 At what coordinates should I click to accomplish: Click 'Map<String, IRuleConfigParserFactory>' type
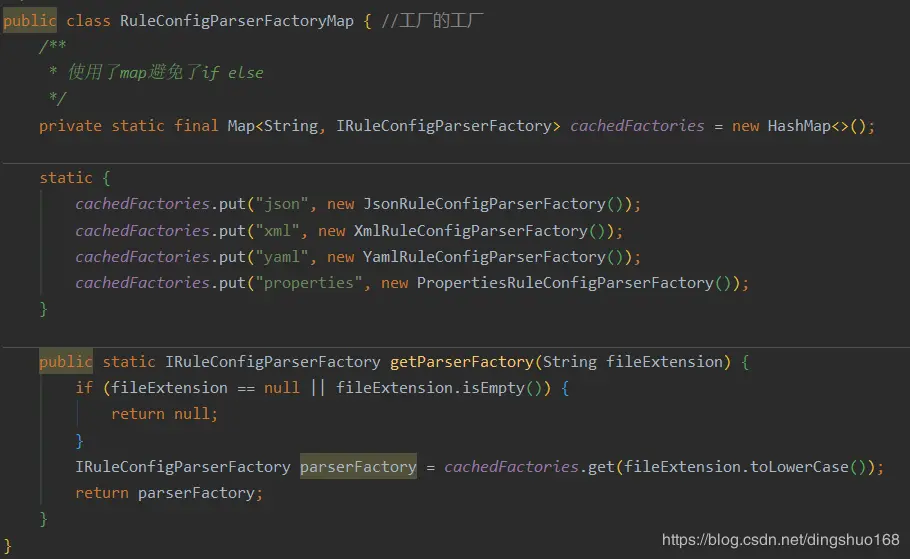click(x=394, y=126)
